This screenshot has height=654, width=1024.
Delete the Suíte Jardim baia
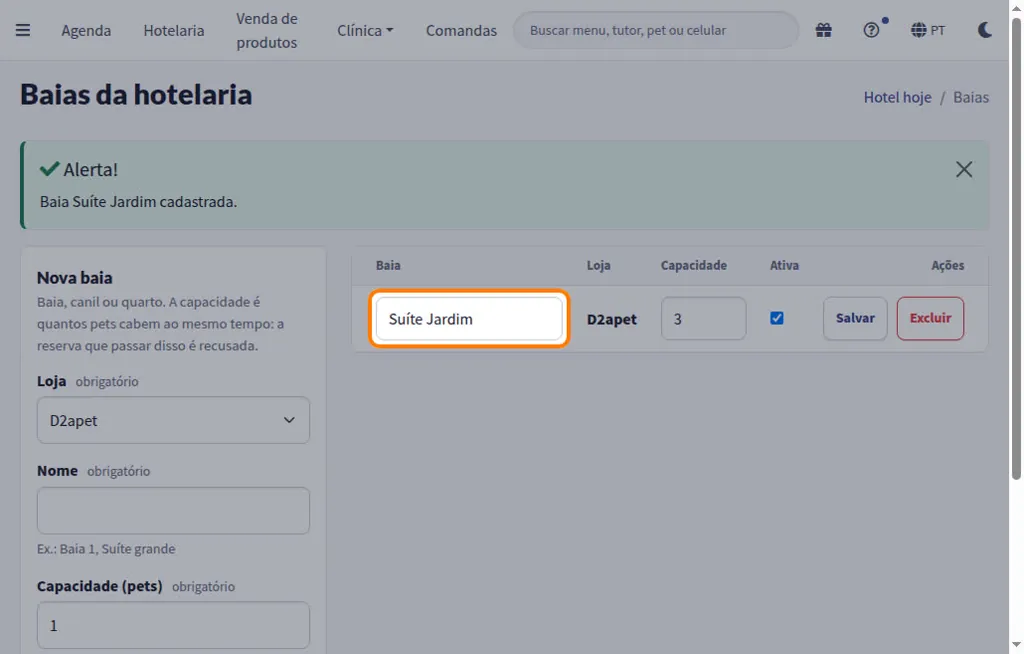(x=930, y=318)
